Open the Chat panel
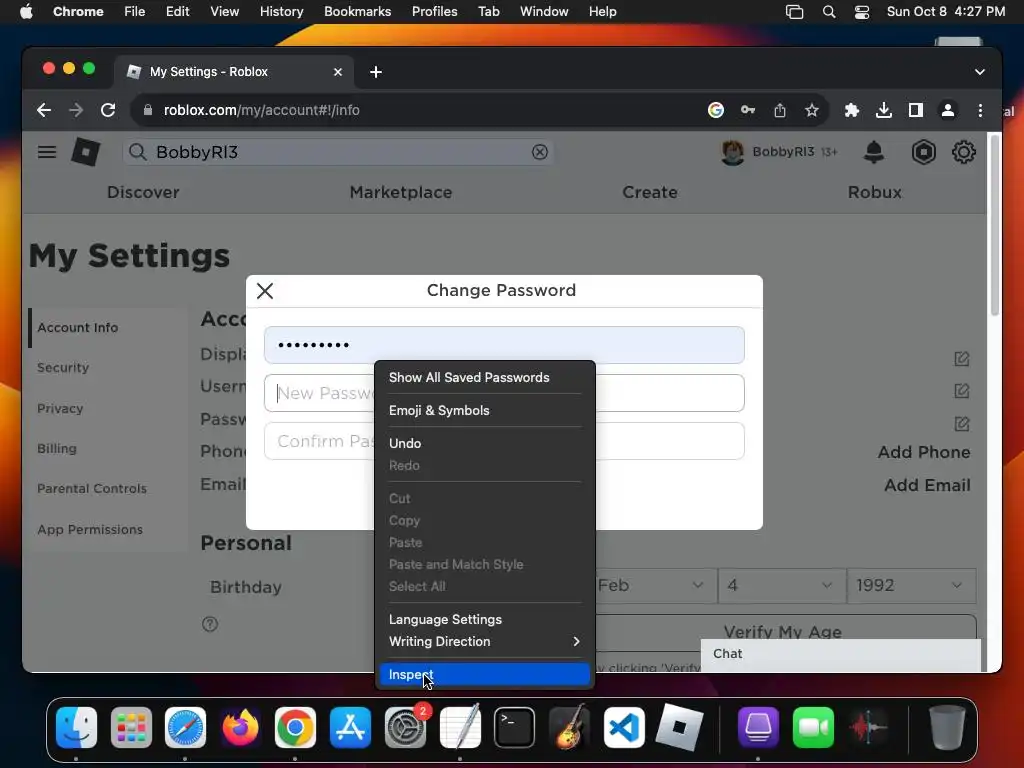This screenshot has width=1024, height=768. point(841,654)
